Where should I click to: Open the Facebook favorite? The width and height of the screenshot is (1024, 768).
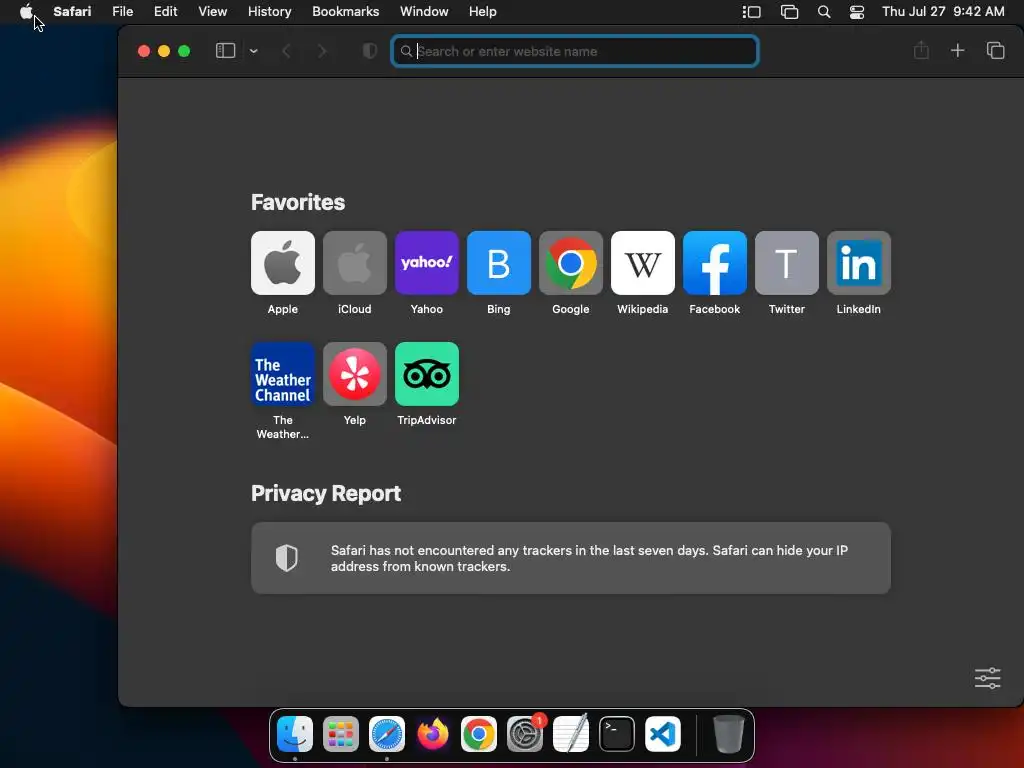click(714, 263)
